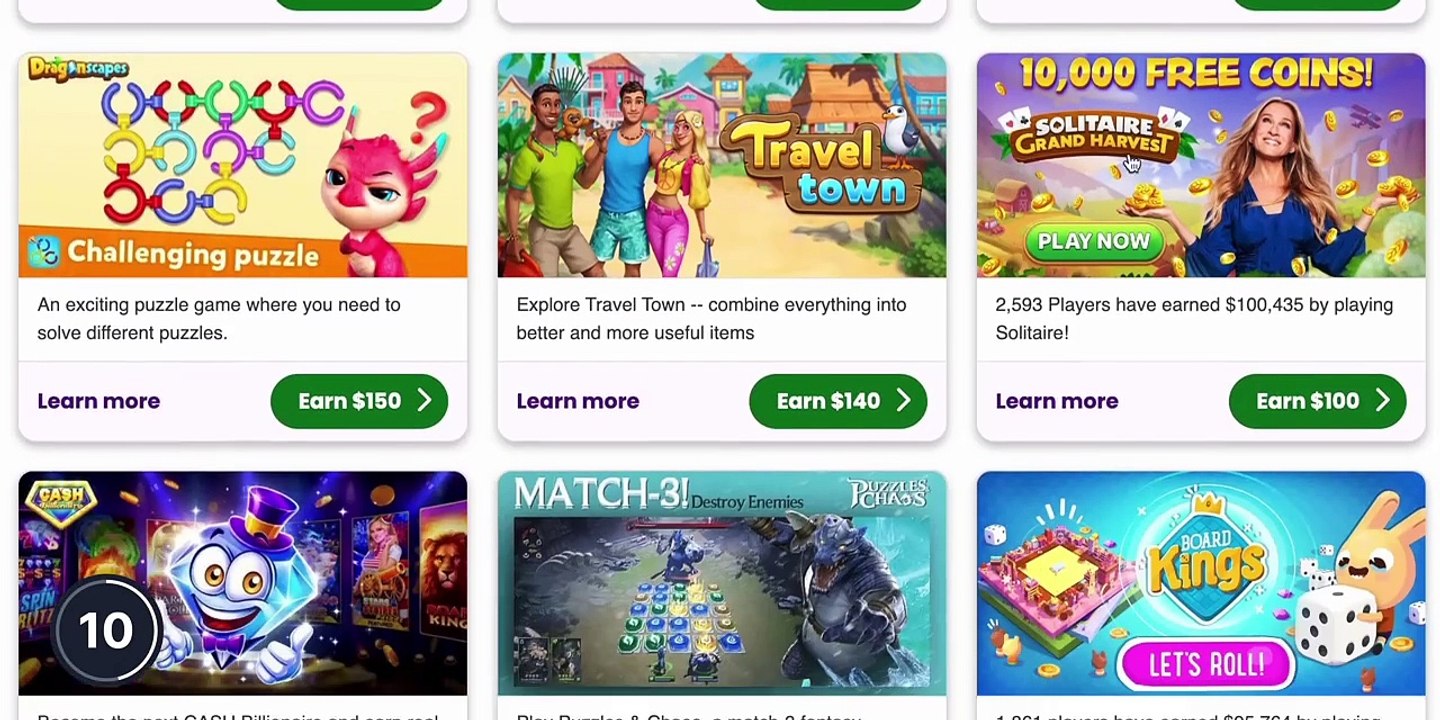This screenshot has width=1440, height=720.
Task: Click the arrow chevron on Earn $150
Action: coord(424,401)
